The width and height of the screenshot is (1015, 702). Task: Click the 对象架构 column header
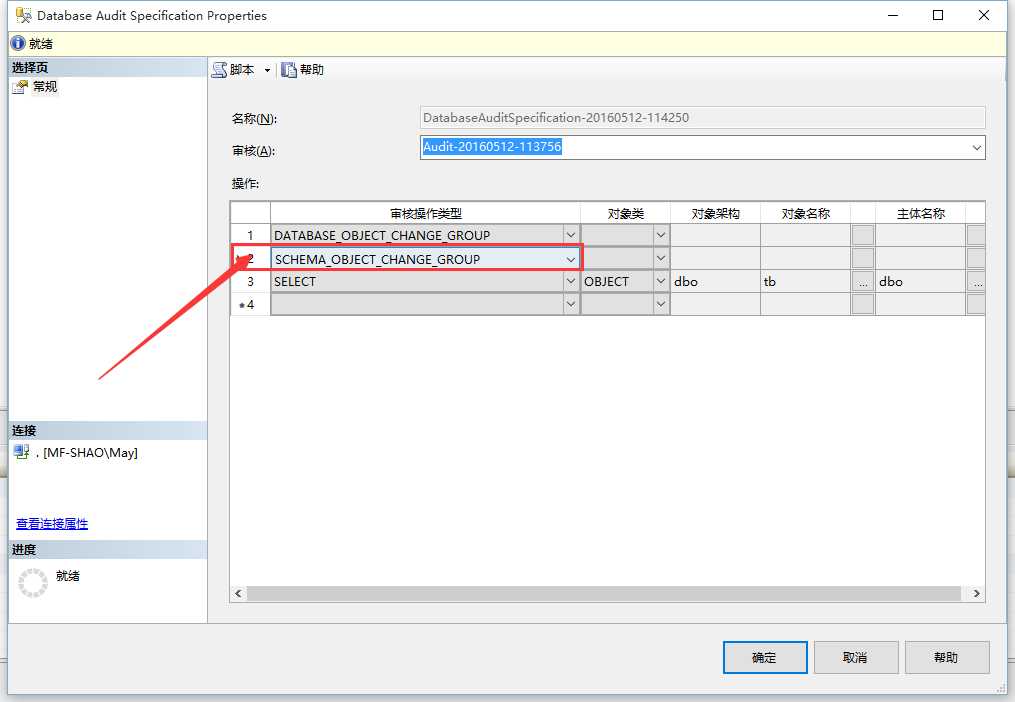[x=715, y=213]
